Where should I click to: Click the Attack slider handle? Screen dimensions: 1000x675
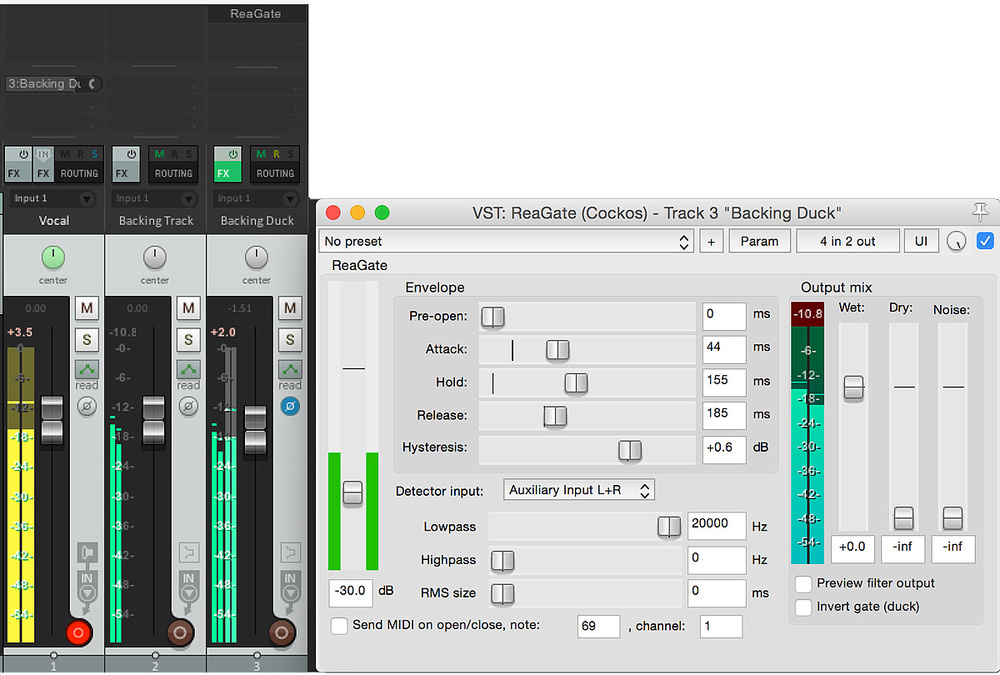tap(557, 350)
